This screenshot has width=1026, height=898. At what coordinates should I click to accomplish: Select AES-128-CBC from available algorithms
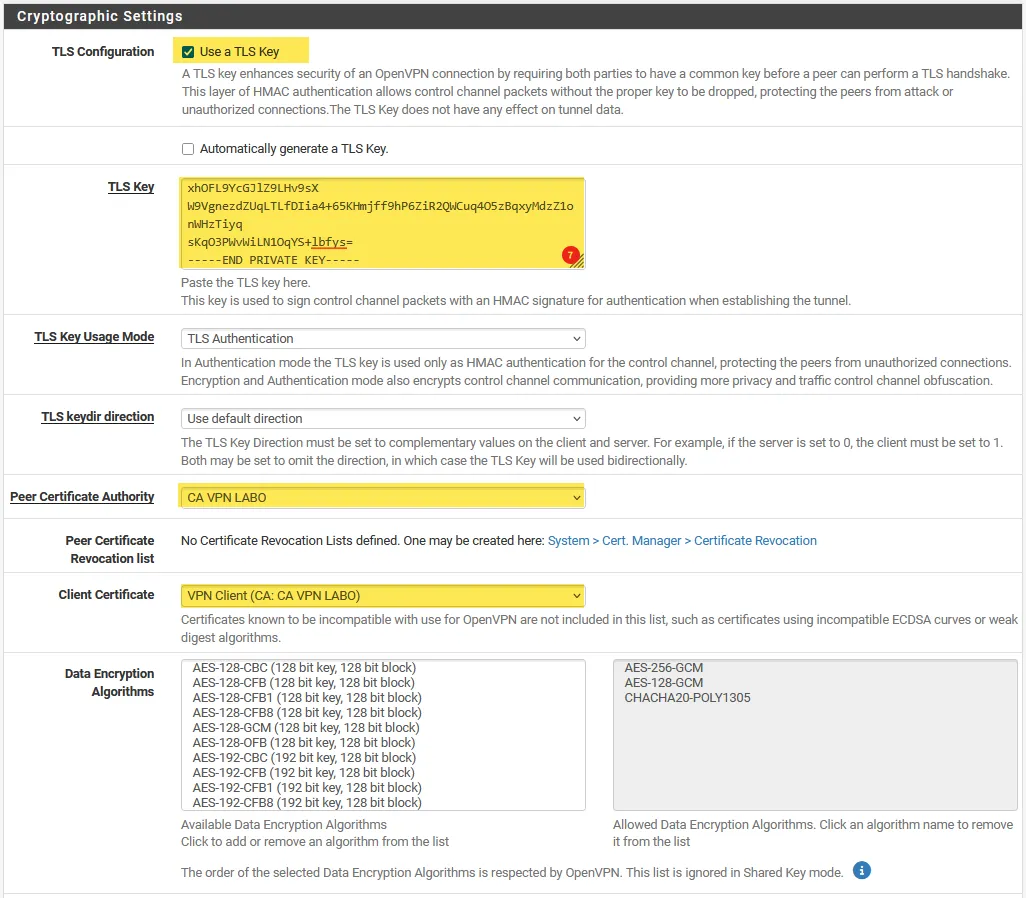click(304, 668)
